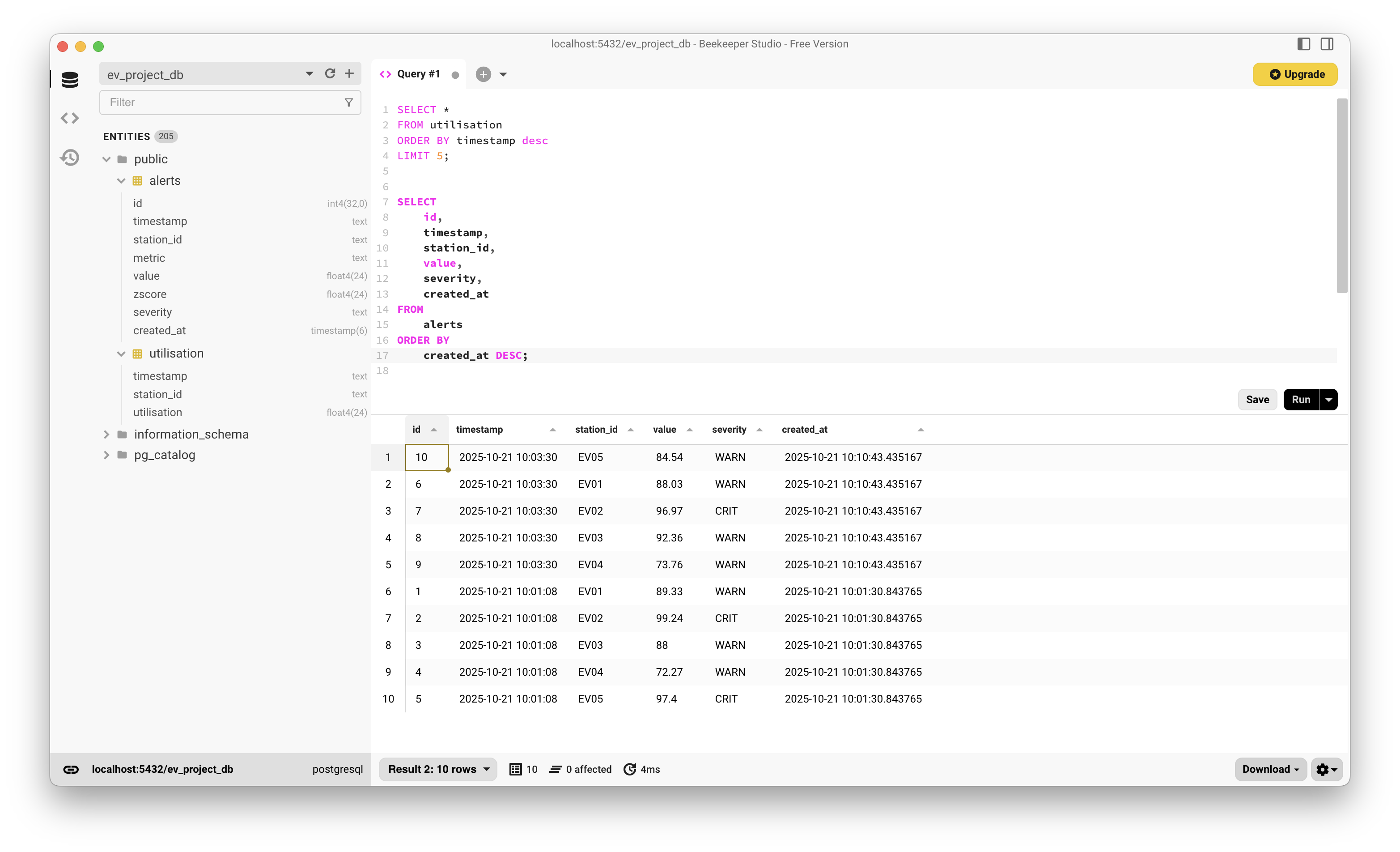Refresh the database entity list
The width and height of the screenshot is (1400, 852).
click(x=330, y=74)
